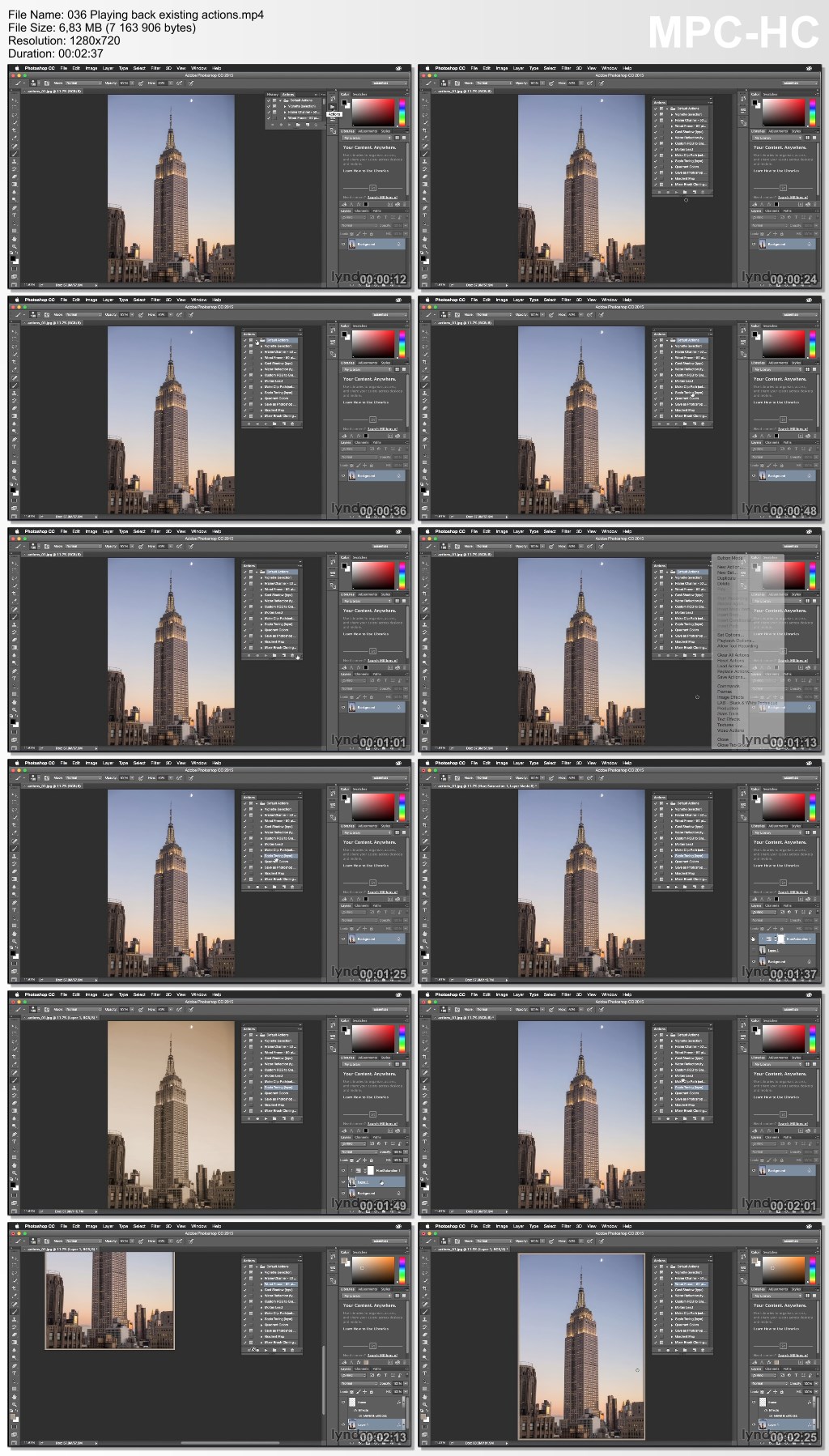Expand the Molten Lead action in the 00:01:13 frame

click(672, 612)
